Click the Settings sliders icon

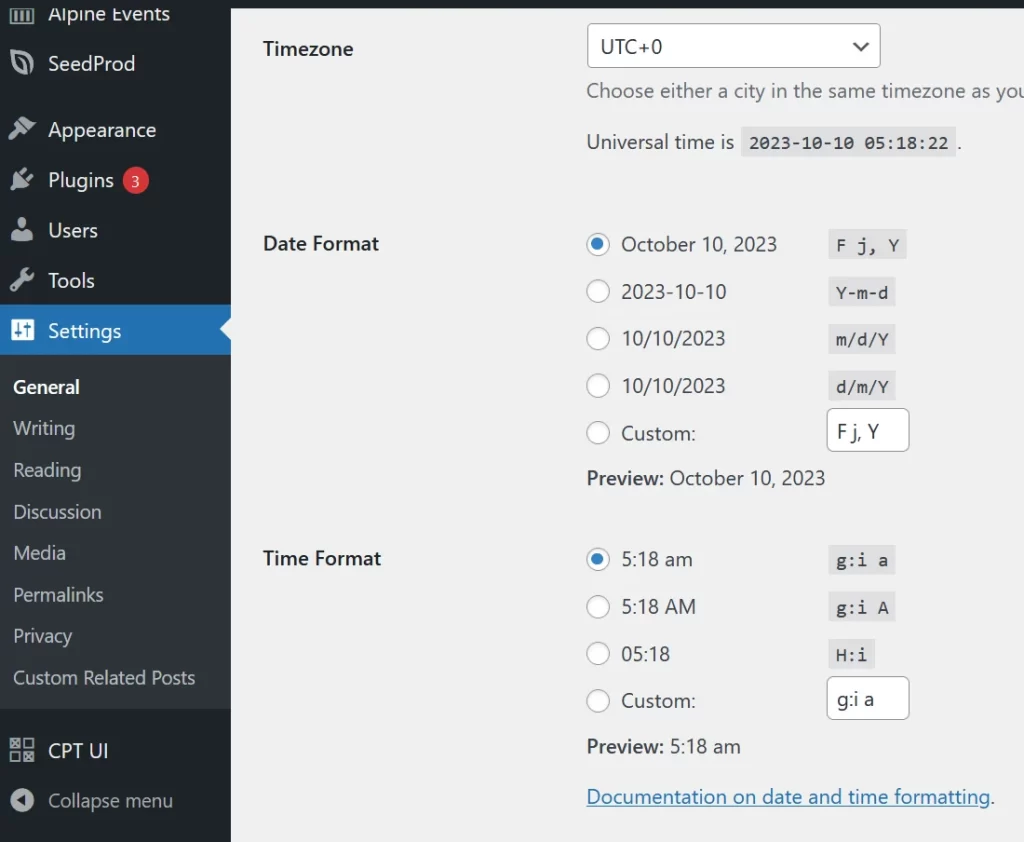[22, 330]
